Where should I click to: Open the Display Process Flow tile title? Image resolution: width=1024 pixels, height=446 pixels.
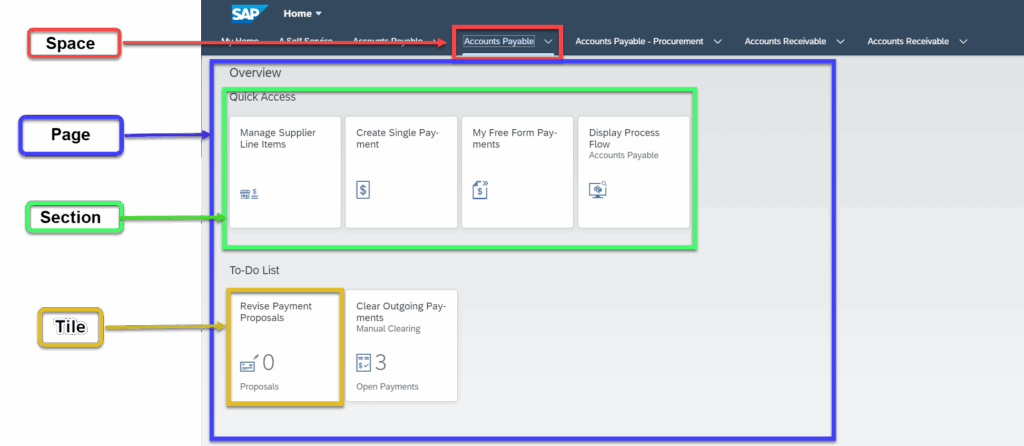point(626,138)
